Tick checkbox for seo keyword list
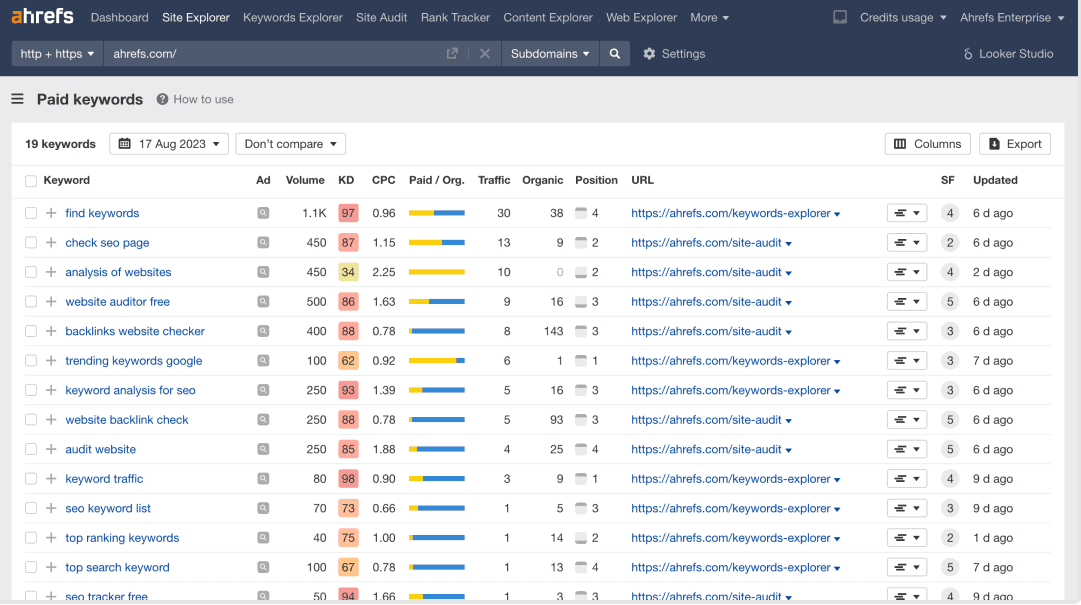Viewport: 1081px width, 605px height. click(30, 508)
